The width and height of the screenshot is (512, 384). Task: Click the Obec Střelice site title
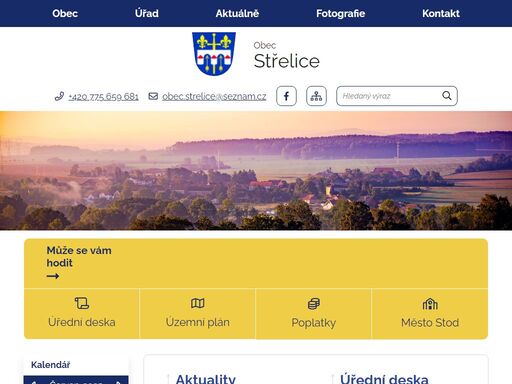[x=286, y=55]
